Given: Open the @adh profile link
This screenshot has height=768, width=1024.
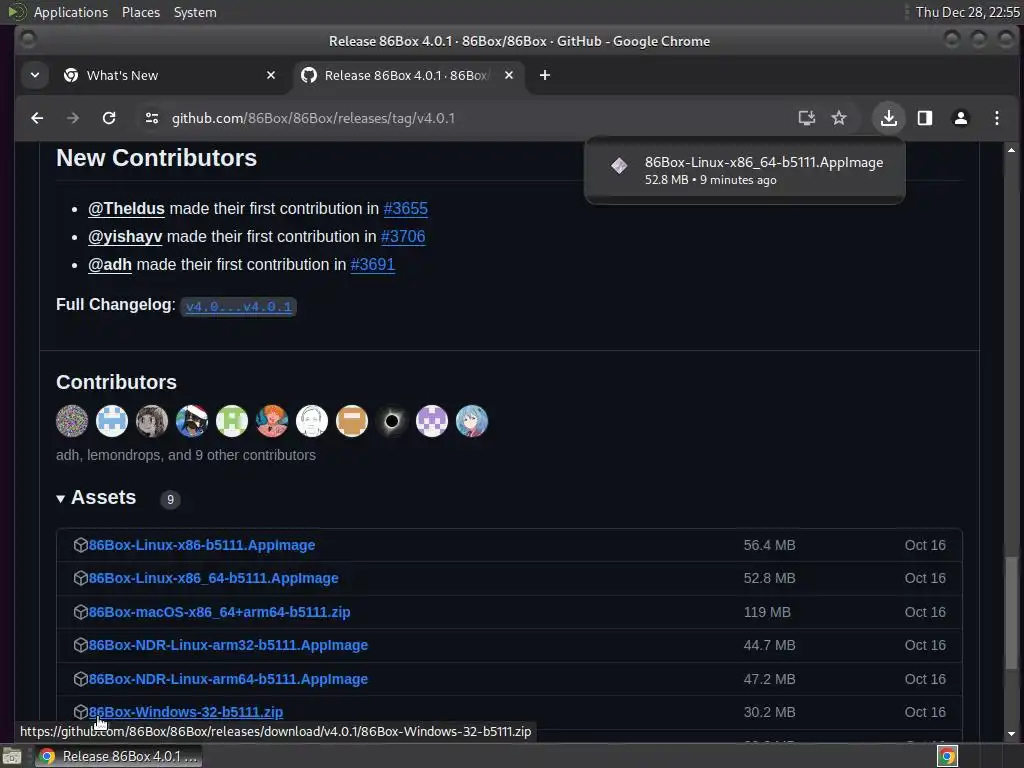Looking at the screenshot, I should pyautogui.click(x=110, y=265).
